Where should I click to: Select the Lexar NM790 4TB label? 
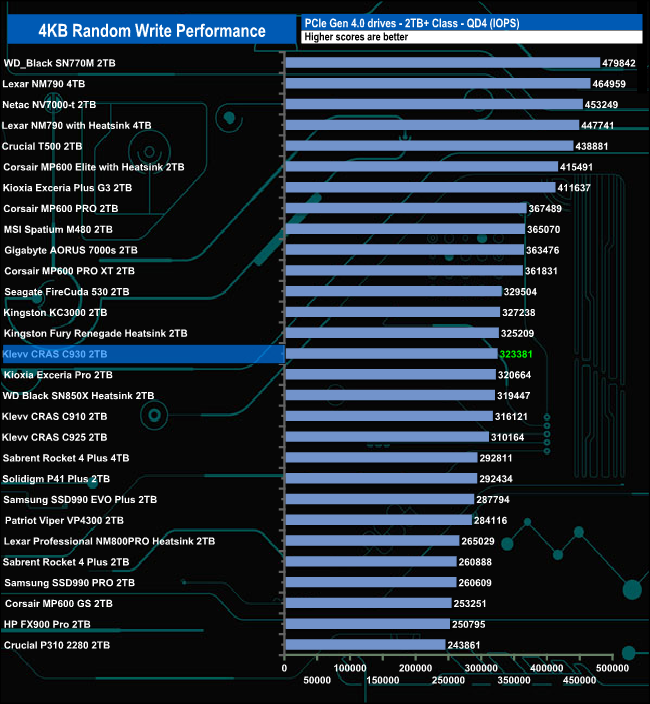(44, 84)
